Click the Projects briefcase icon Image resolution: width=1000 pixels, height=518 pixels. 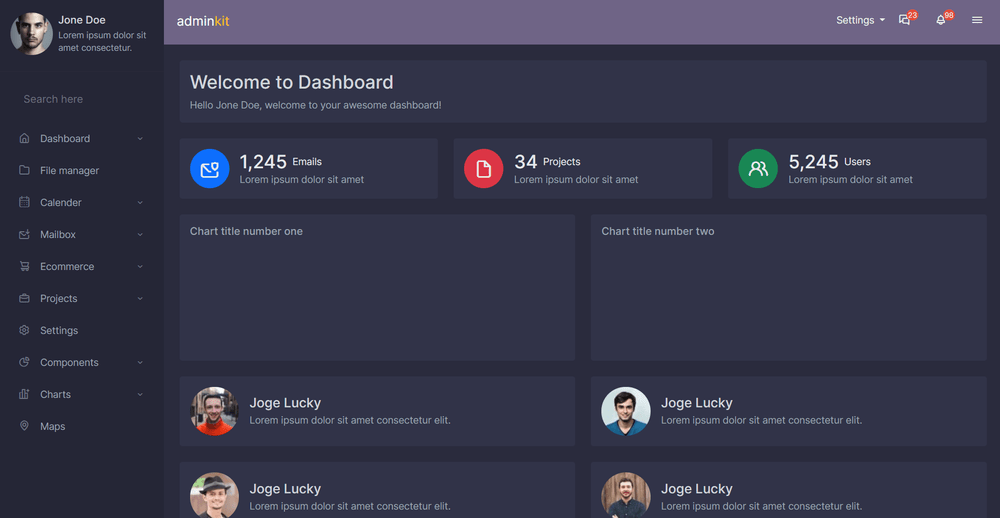pyautogui.click(x=24, y=298)
